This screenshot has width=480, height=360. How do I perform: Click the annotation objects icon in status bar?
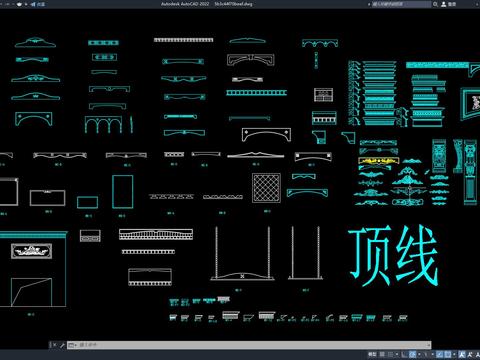[462, 354]
